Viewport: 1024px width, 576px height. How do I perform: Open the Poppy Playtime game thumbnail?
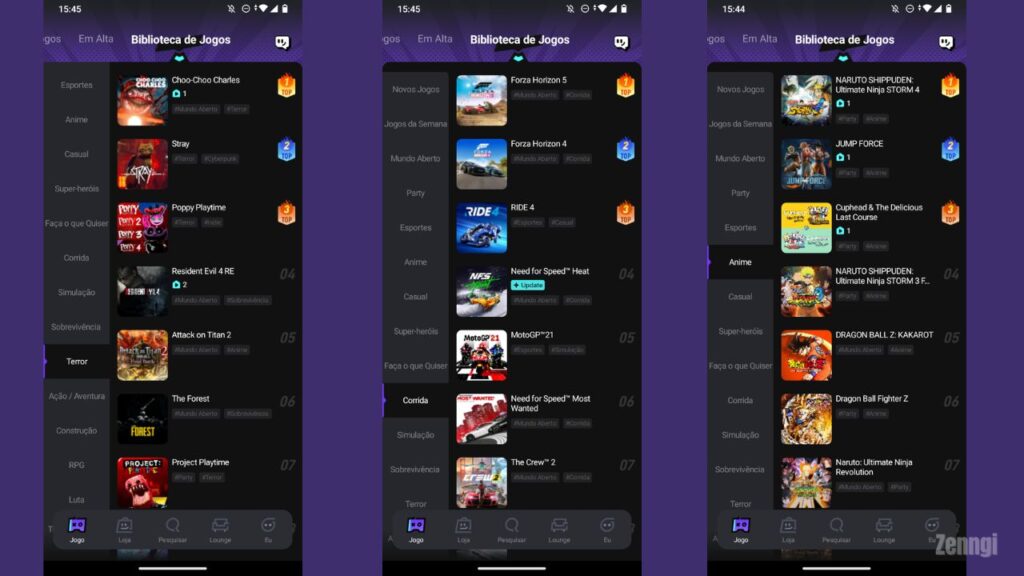coord(142,227)
